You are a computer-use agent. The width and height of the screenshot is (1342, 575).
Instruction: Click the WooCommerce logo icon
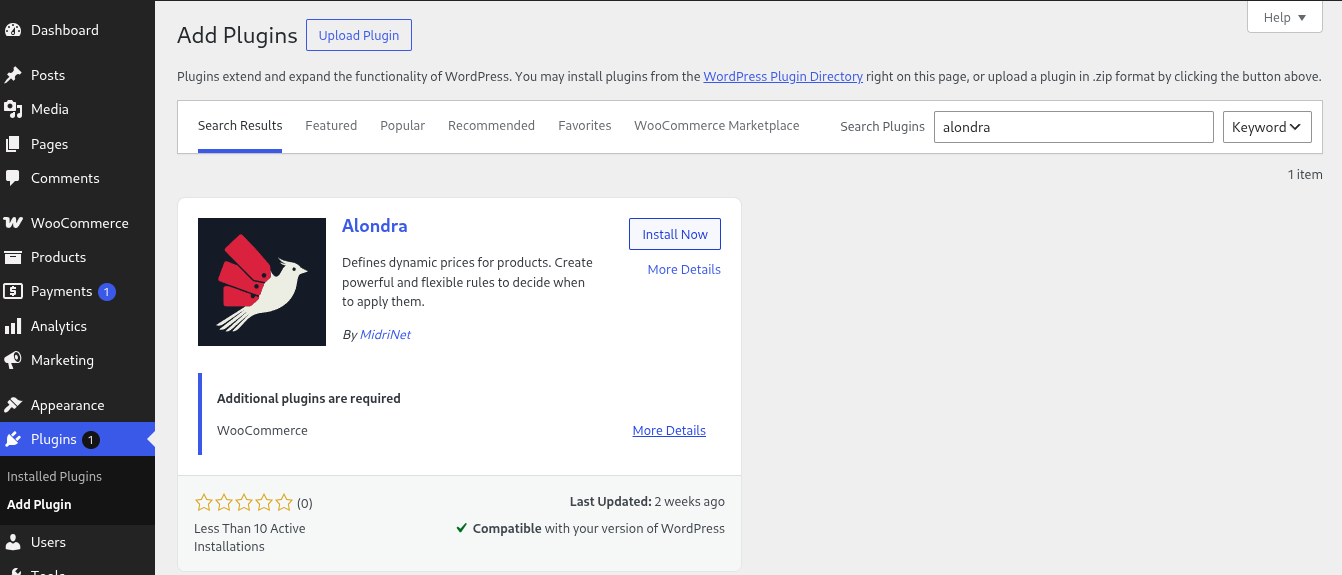13,223
